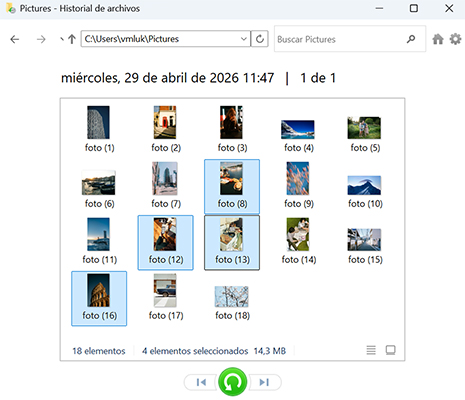465x400 pixels.
Task: Go forward with the right arrow
Action: (41, 40)
